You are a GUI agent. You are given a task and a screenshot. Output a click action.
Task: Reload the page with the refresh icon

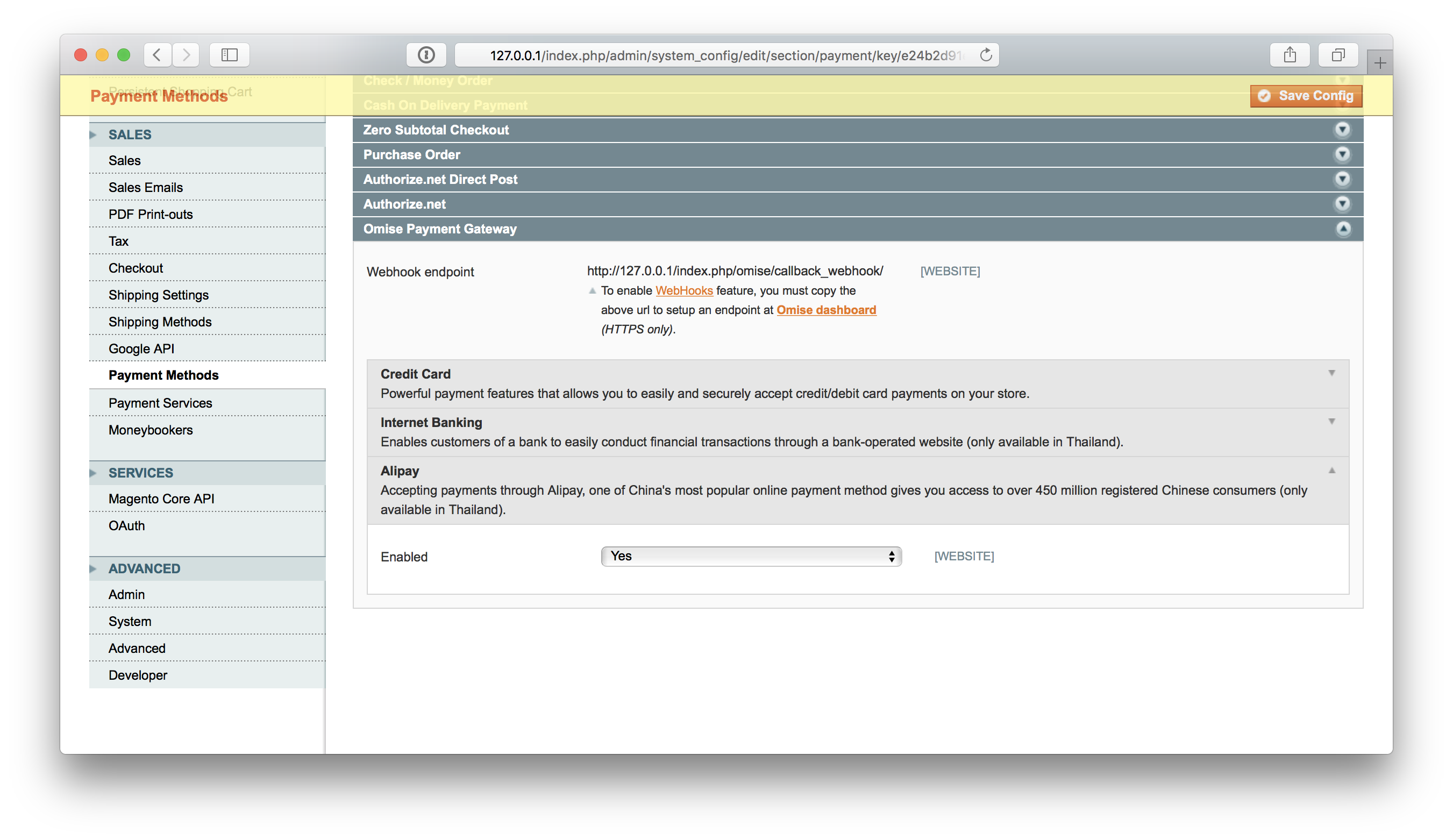986,55
